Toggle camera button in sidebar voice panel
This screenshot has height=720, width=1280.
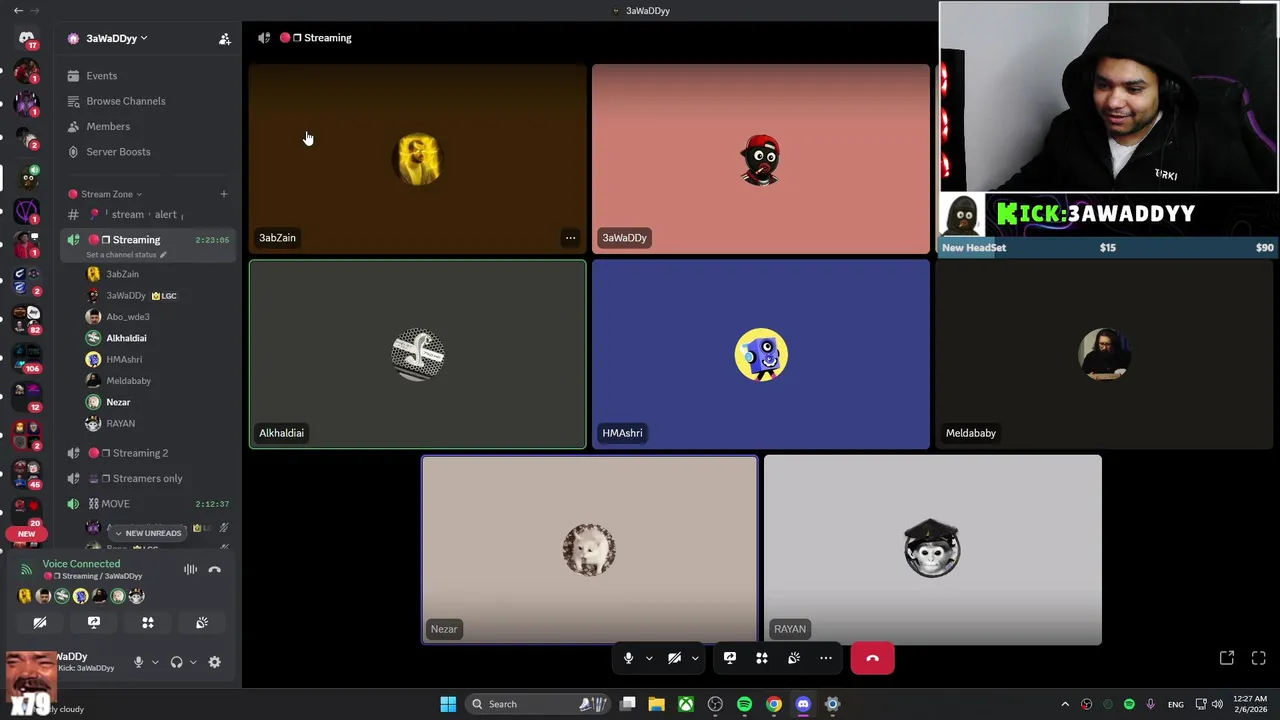40,622
